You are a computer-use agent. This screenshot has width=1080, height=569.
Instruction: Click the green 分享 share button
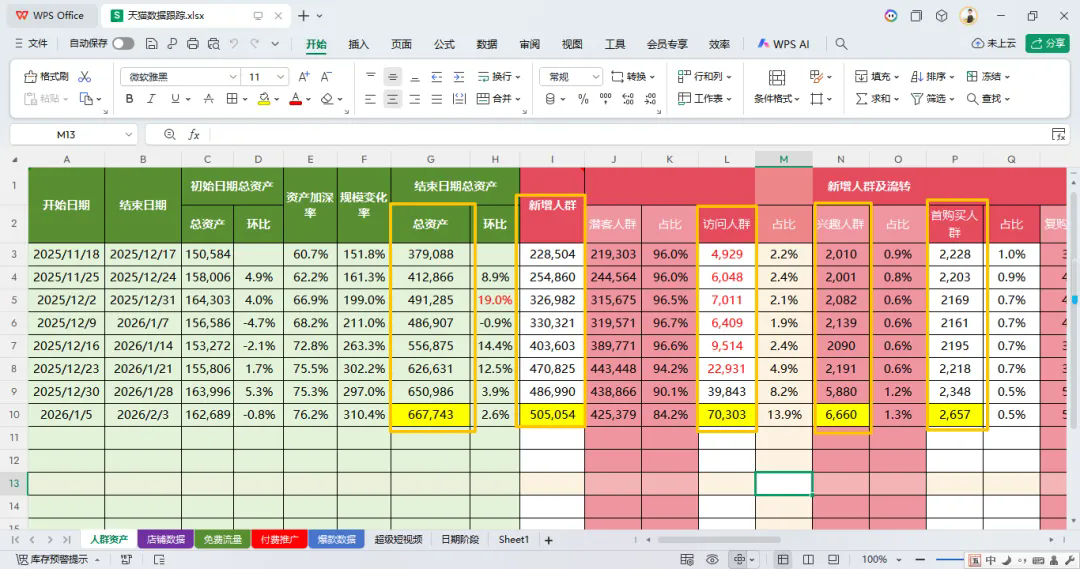[x=1048, y=44]
